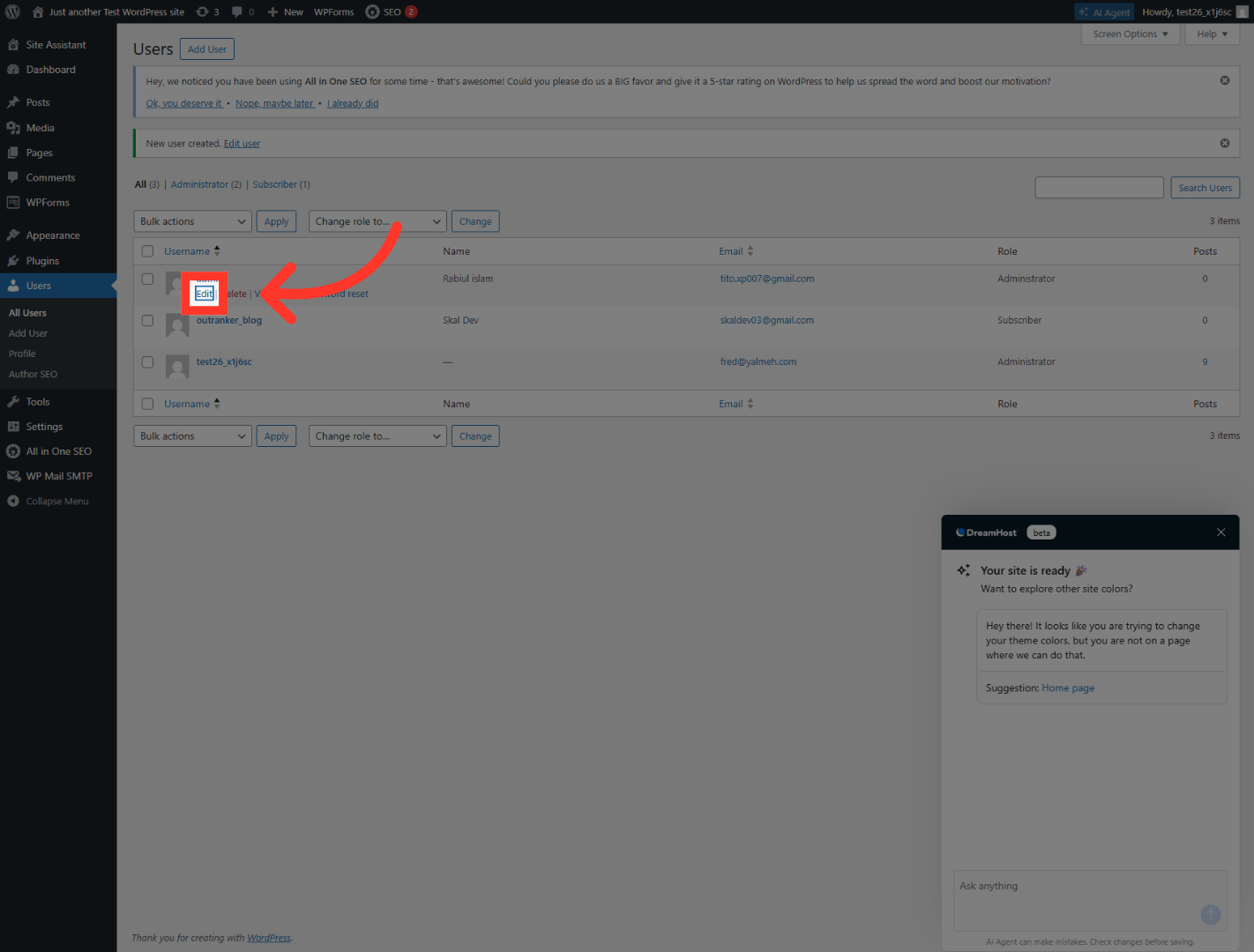Expand the Help panel
This screenshot has width=1254, height=952.
pyautogui.click(x=1212, y=34)
